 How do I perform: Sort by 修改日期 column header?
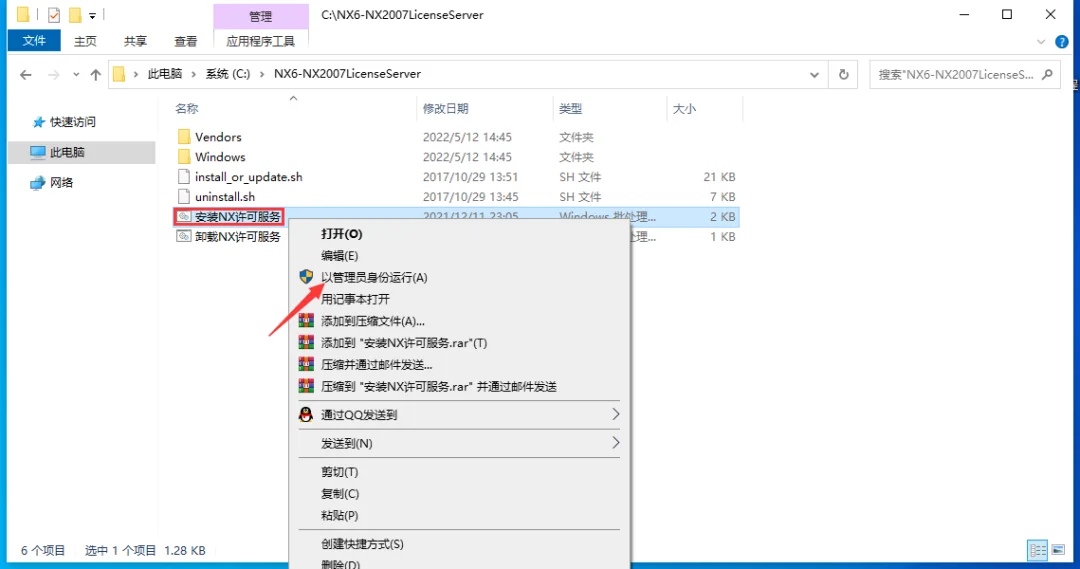(446, 109)
